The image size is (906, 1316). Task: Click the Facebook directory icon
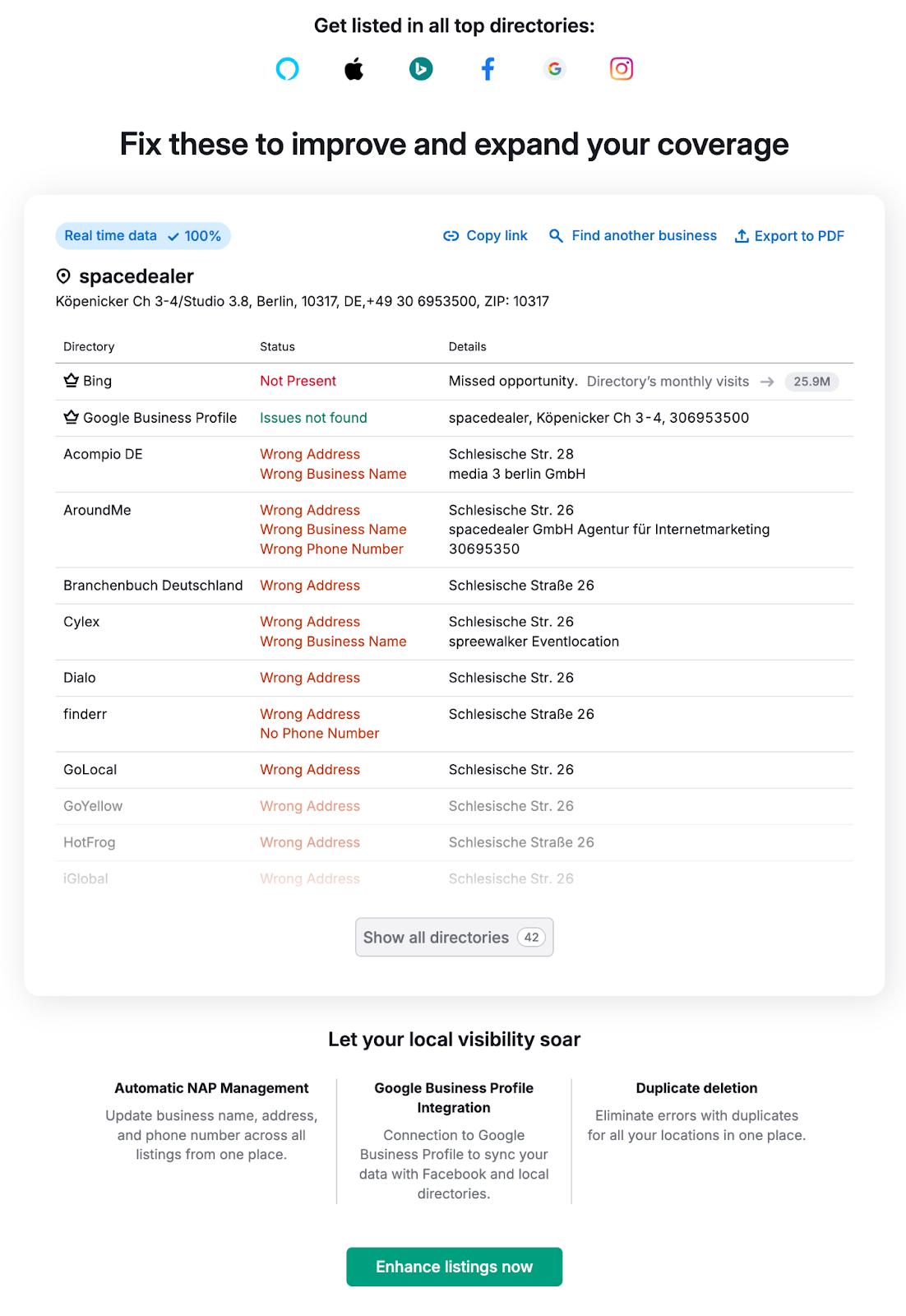click(x=488, y=69)
